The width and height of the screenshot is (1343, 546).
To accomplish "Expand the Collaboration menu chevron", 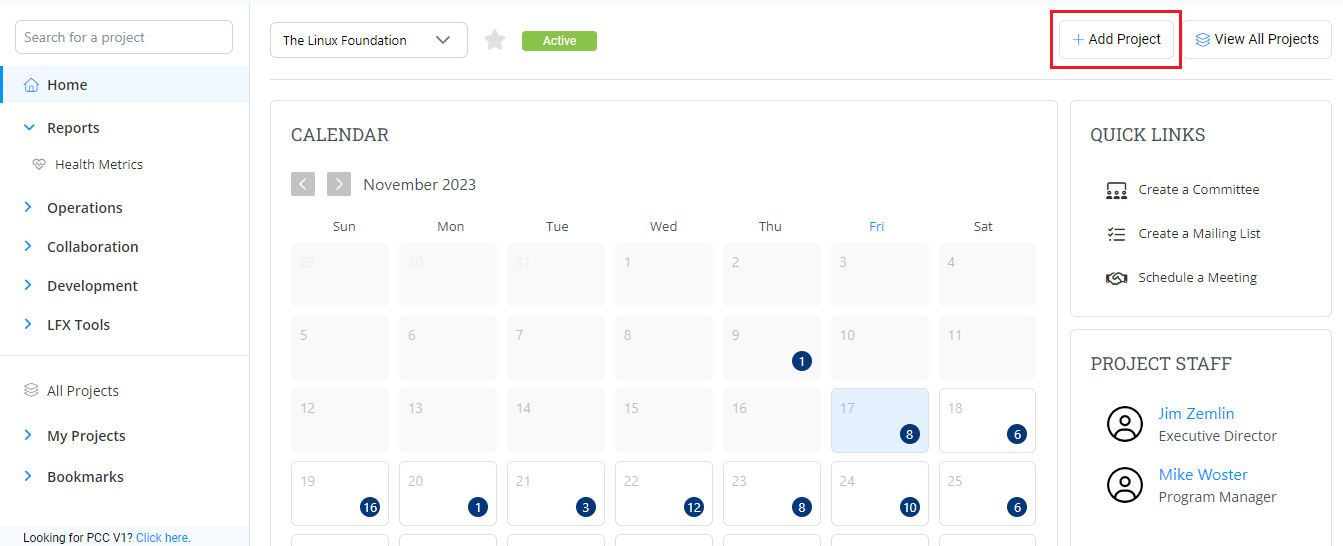I will click(x=29, y=247).
